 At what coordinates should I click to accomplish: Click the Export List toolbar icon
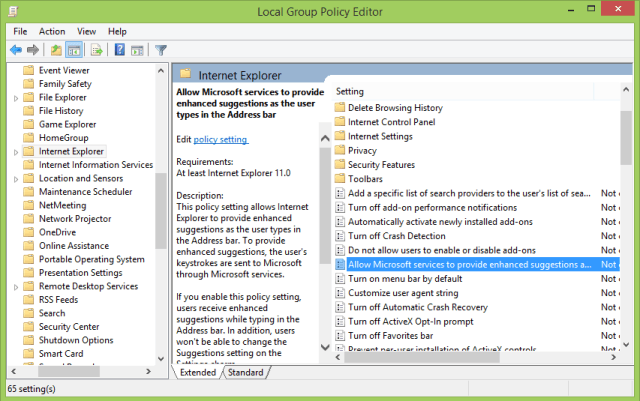coord(97,50)
